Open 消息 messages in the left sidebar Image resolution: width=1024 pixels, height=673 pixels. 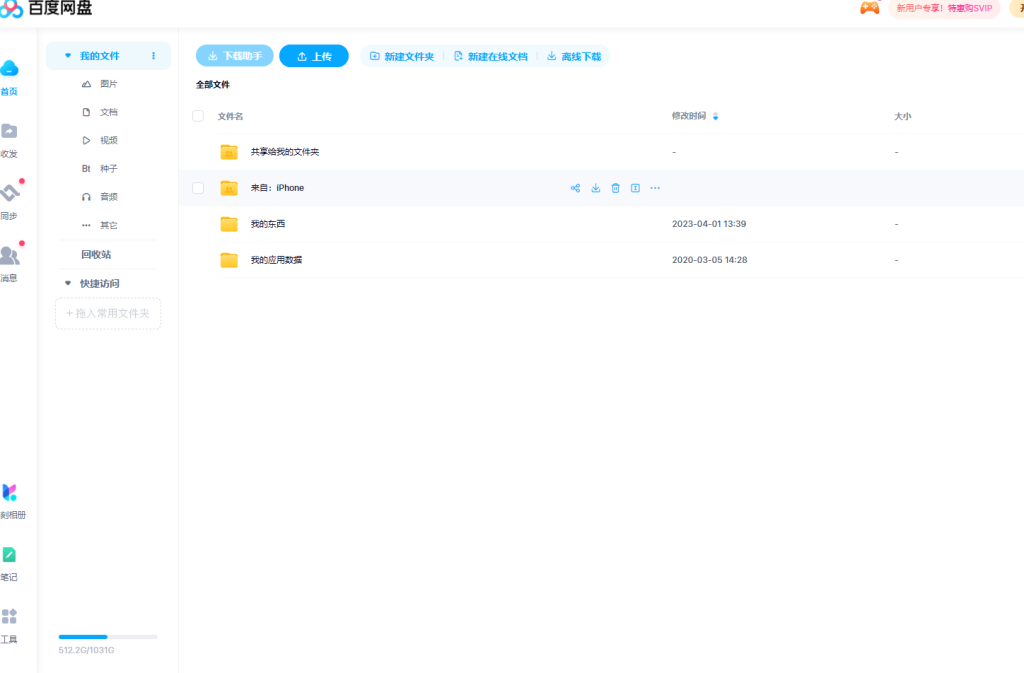click(x=9, y=262)
